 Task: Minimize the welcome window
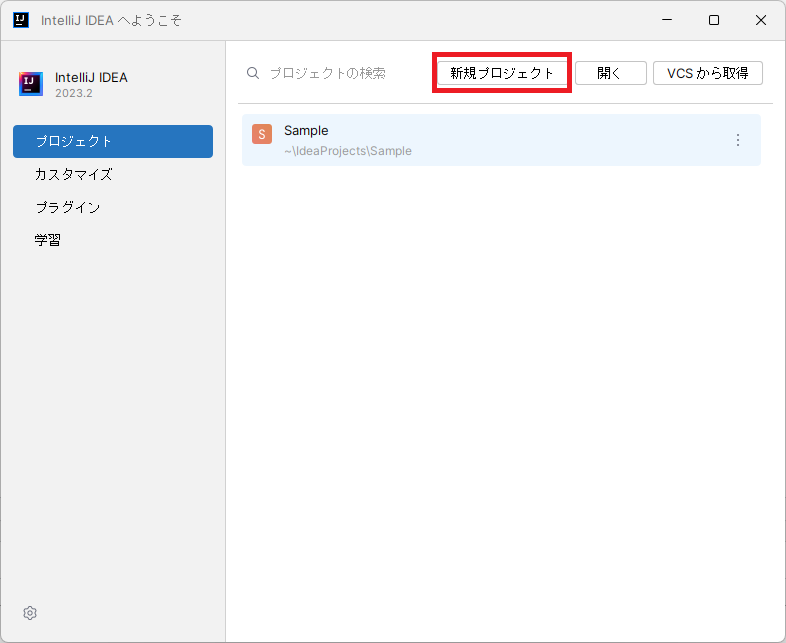click(667, 20)
